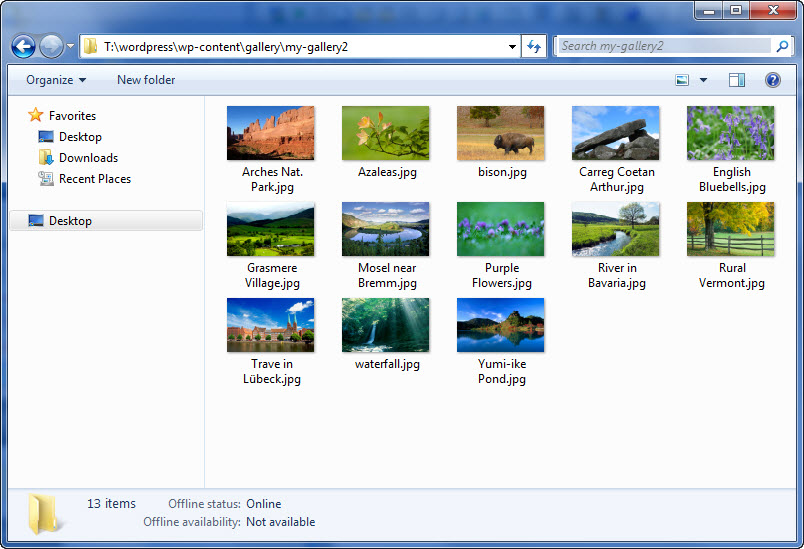This screenshot has height=549, width=804.
Task: Toggle the preview pane button
Action: click(737, 80)
